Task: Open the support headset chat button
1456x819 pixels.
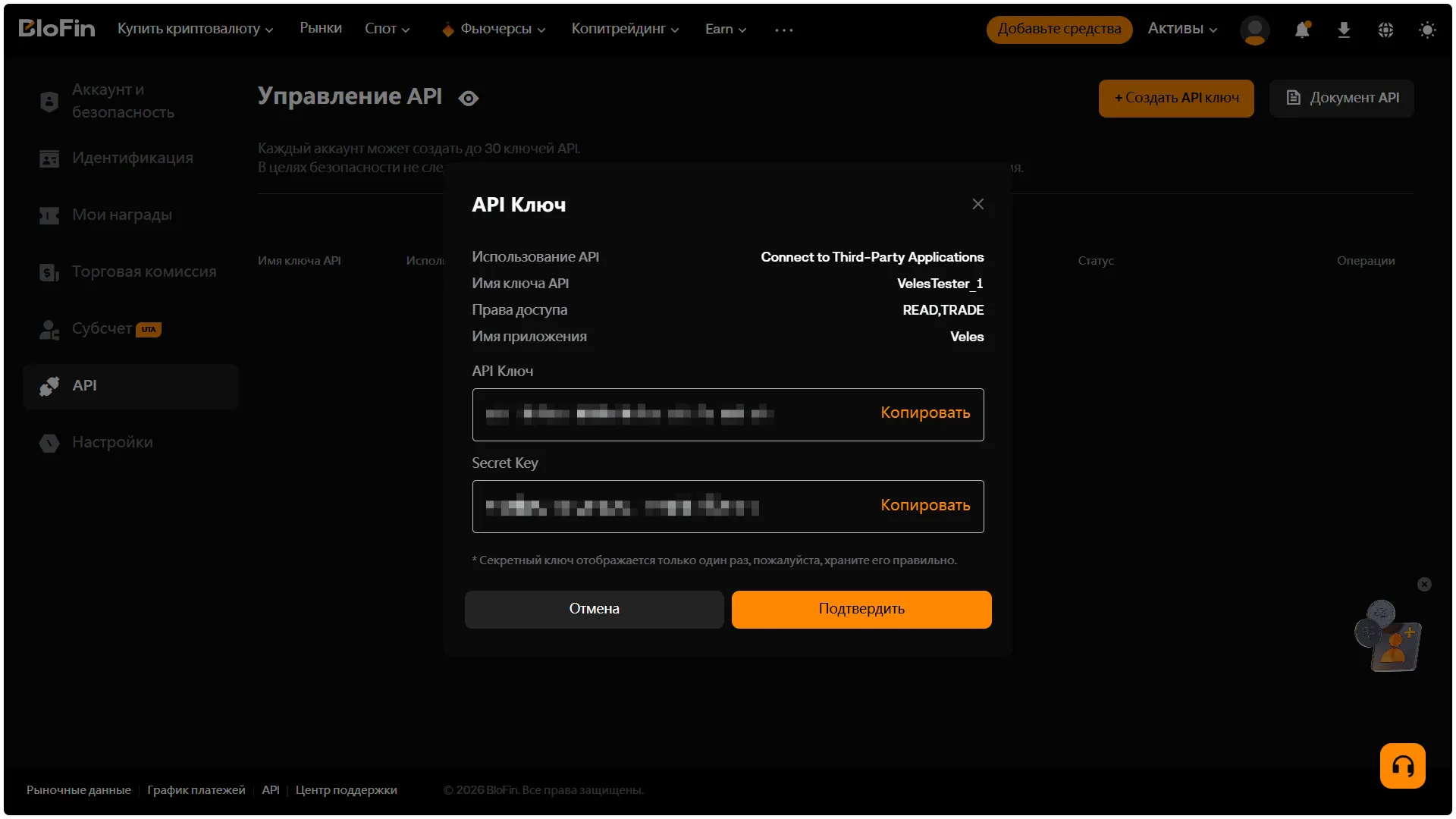Action: point(1402,766)
